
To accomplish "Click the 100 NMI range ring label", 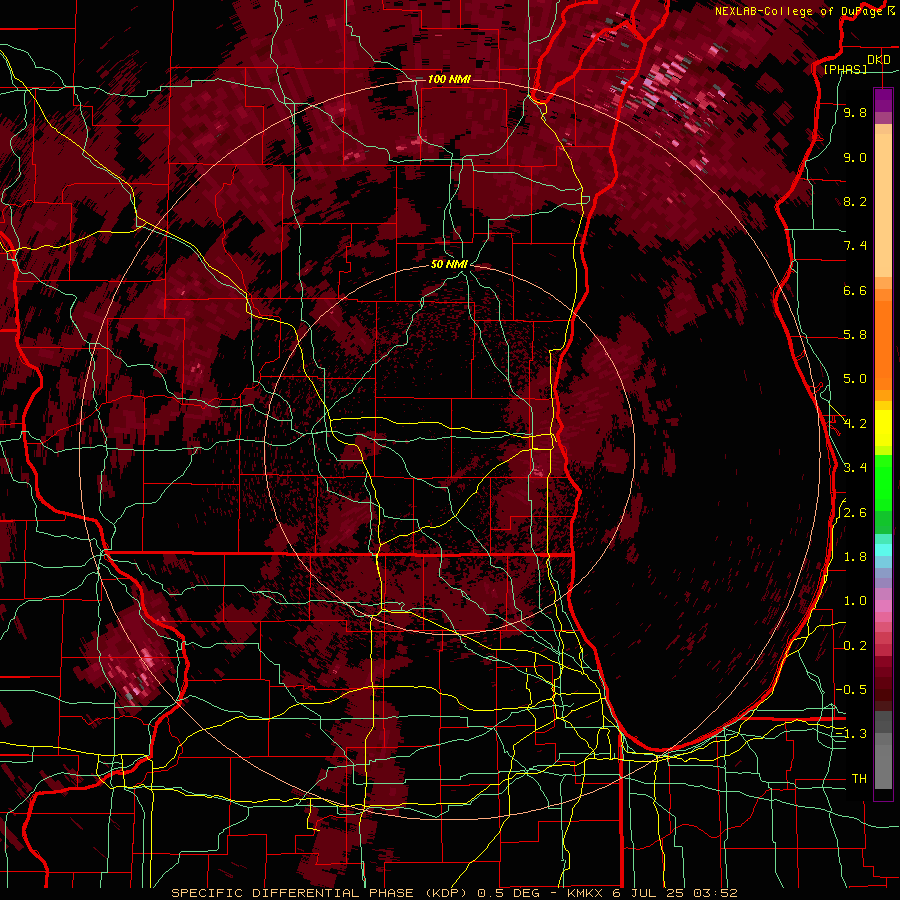I will [x=449, y=79].
